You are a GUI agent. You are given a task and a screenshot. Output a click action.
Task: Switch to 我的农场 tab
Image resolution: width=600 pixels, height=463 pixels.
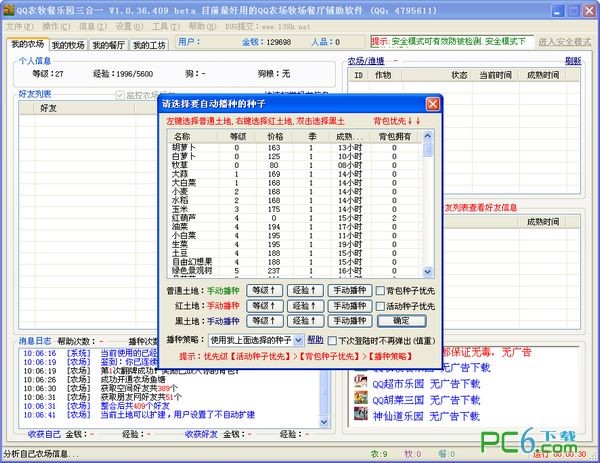click(x=28, y=44)
